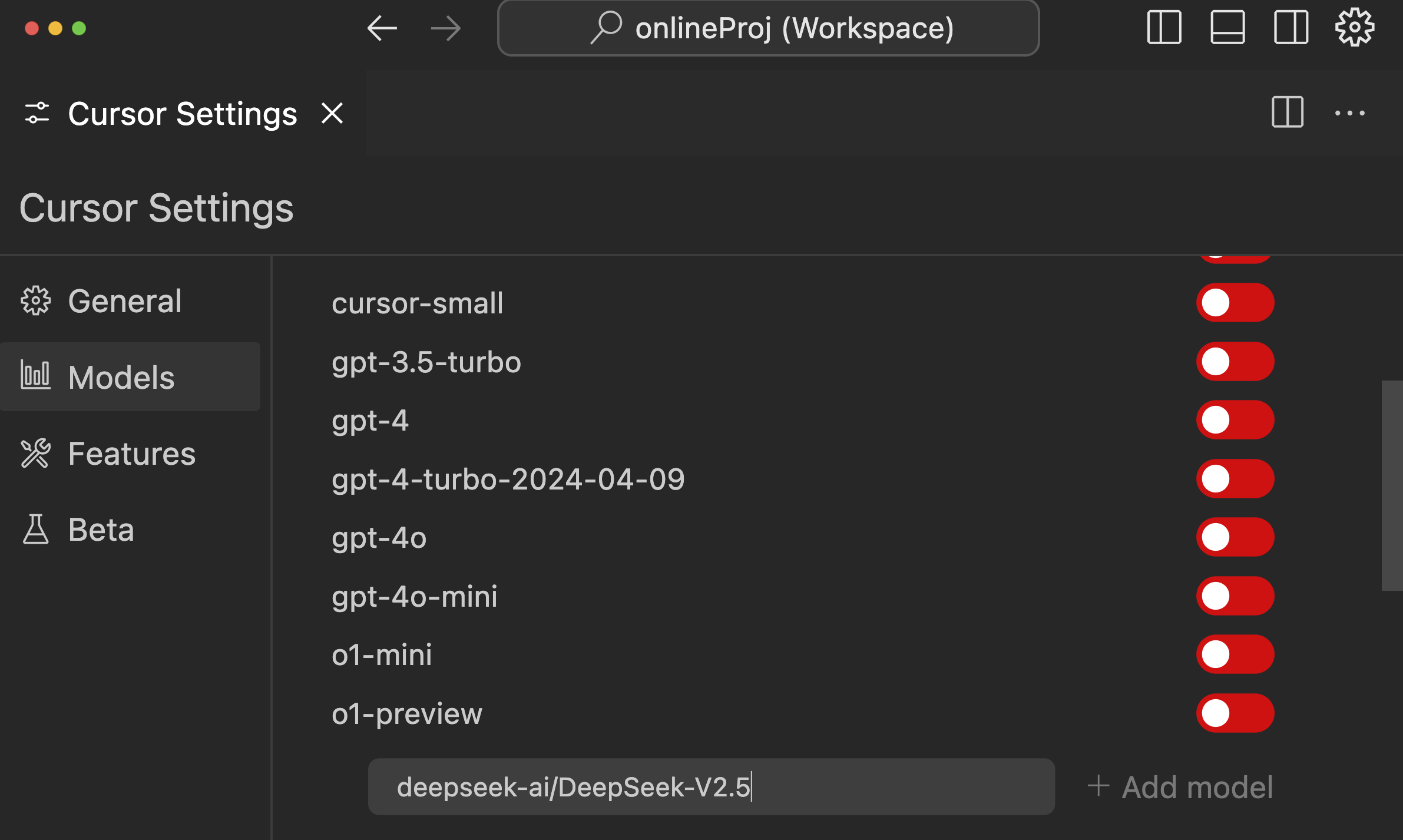Toggle the bottom panel layout icon
Screen dimensions: 1403x840
1227,28
